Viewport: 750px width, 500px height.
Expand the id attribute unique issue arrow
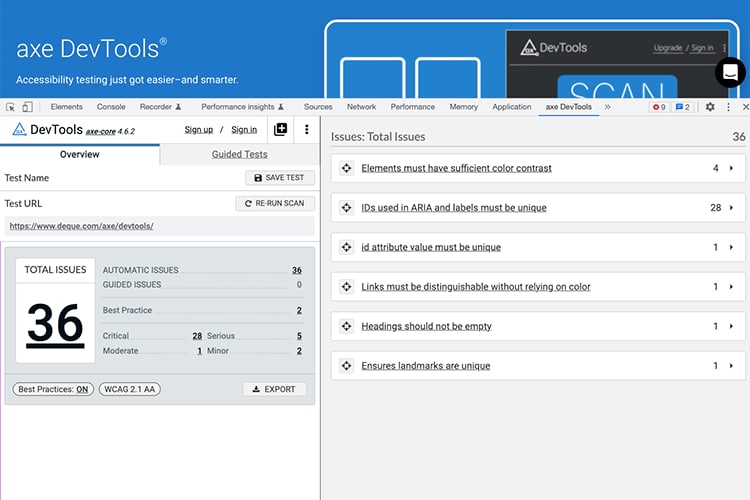[x=731, y=247]
